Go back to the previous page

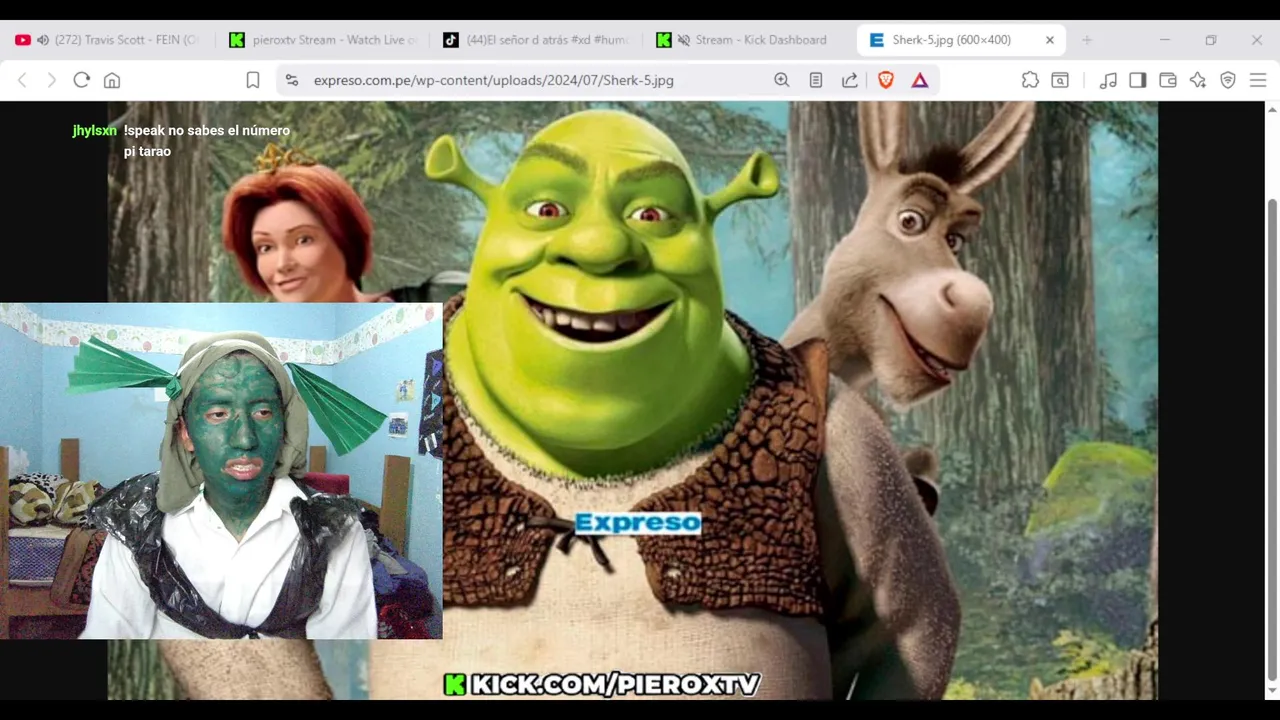pyautogui.click(x=22, y=80)
